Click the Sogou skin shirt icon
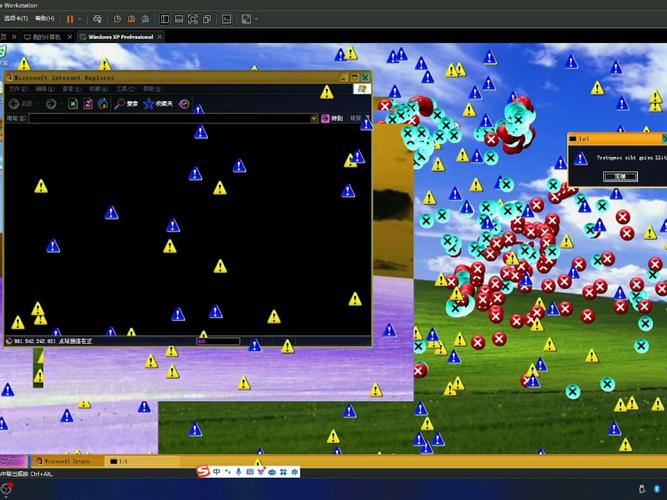The width and height of the screenshot is (667, 500). [x=261, y=472]
